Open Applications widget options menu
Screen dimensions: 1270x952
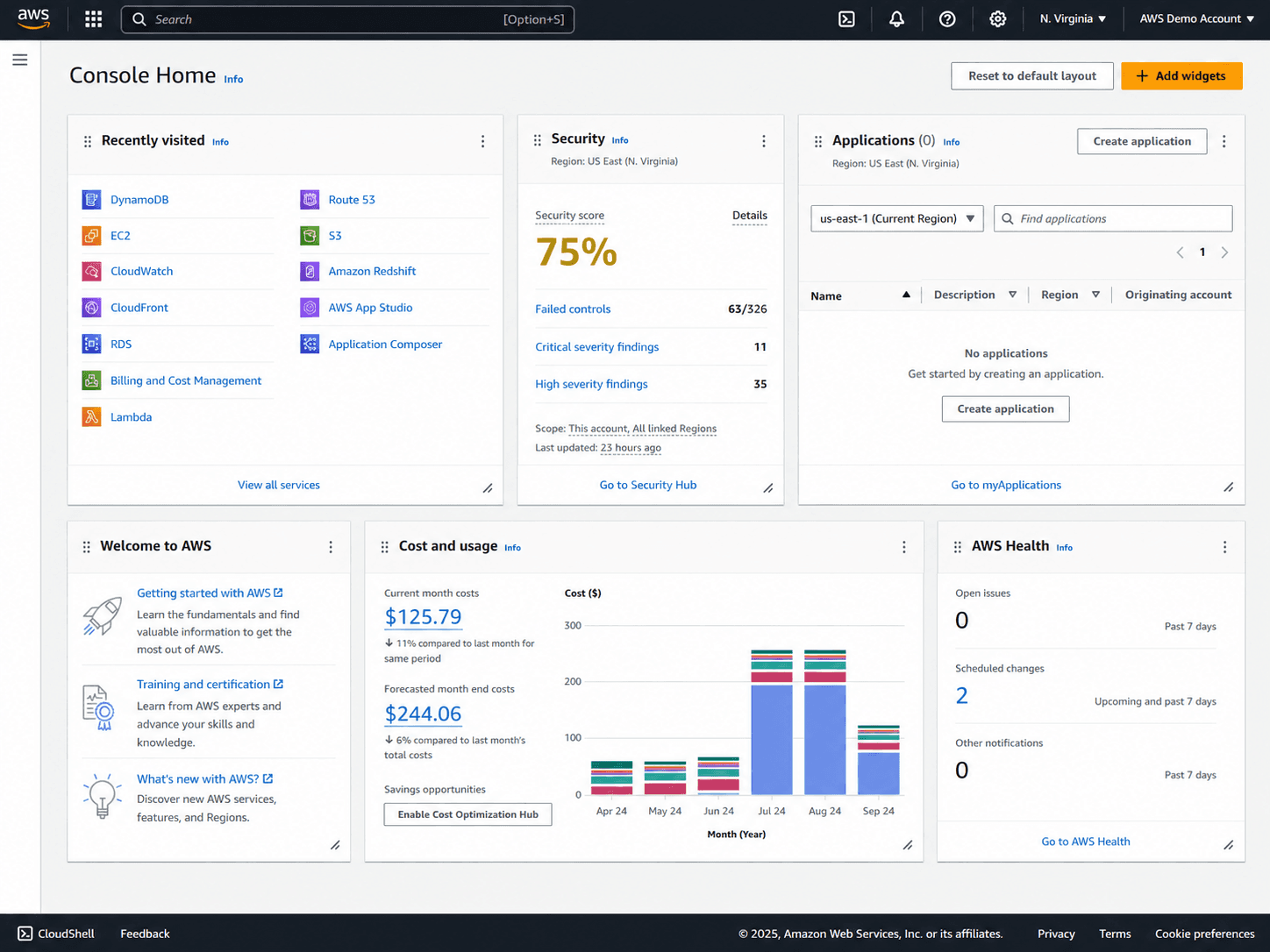1224,141
